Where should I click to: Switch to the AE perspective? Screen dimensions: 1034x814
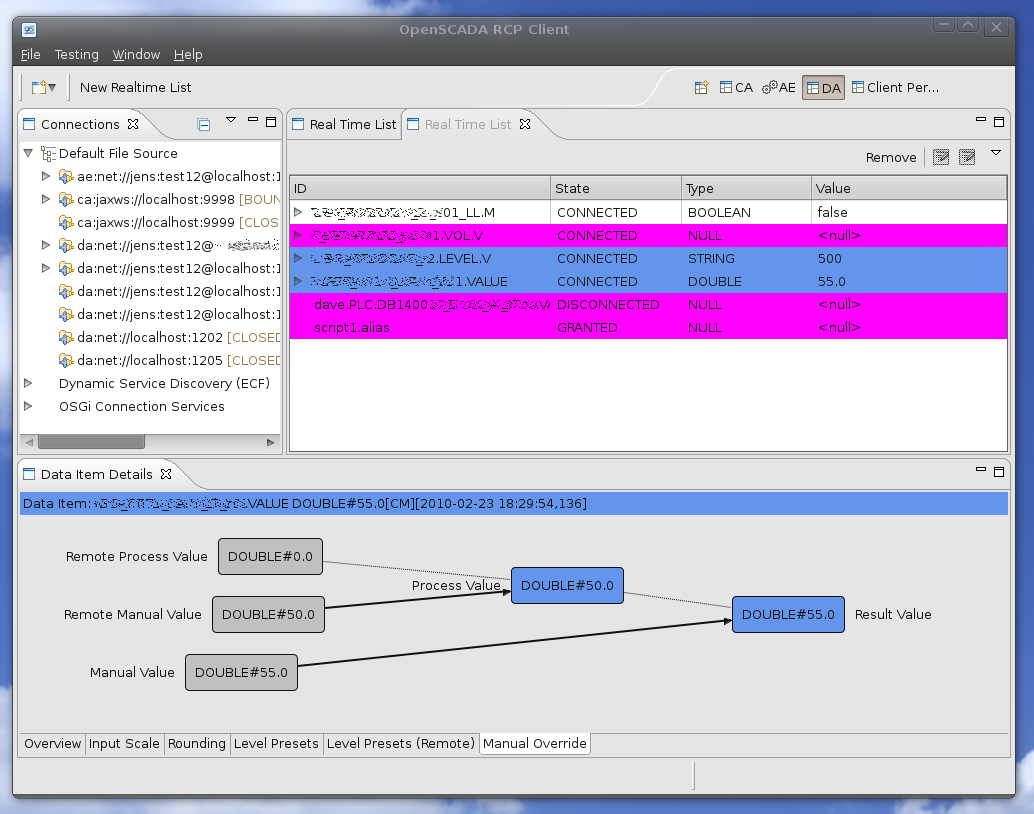[779, 88]
